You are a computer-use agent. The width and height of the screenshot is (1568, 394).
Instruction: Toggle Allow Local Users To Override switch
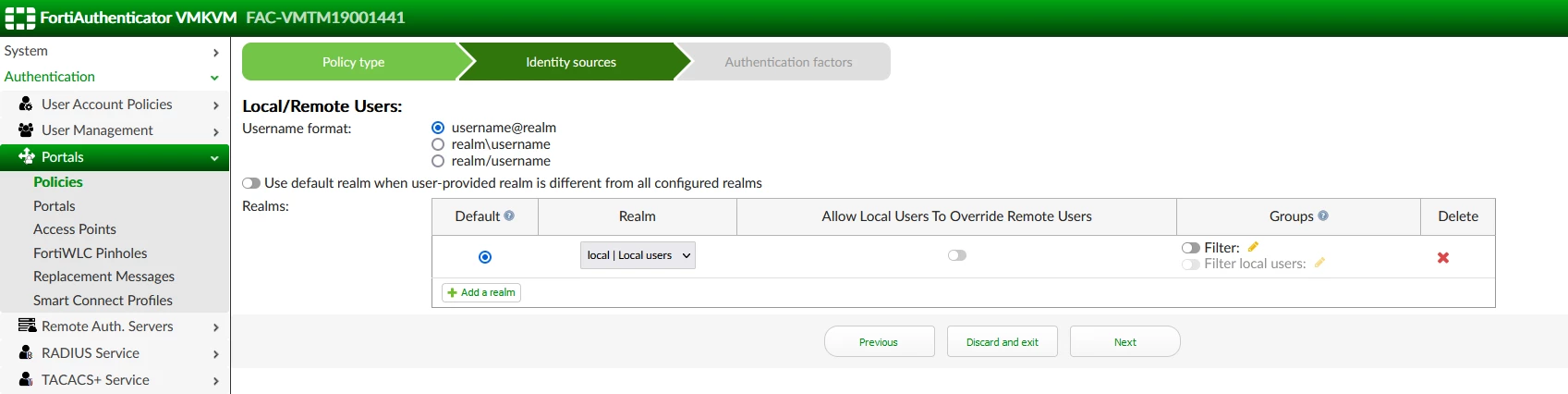tap(957, 255)
